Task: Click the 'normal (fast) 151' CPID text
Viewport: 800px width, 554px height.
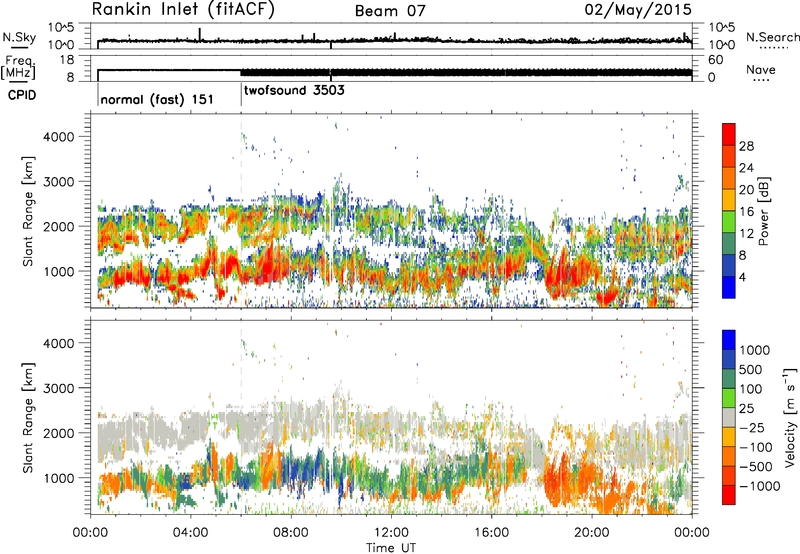Action: click(157, 99)
